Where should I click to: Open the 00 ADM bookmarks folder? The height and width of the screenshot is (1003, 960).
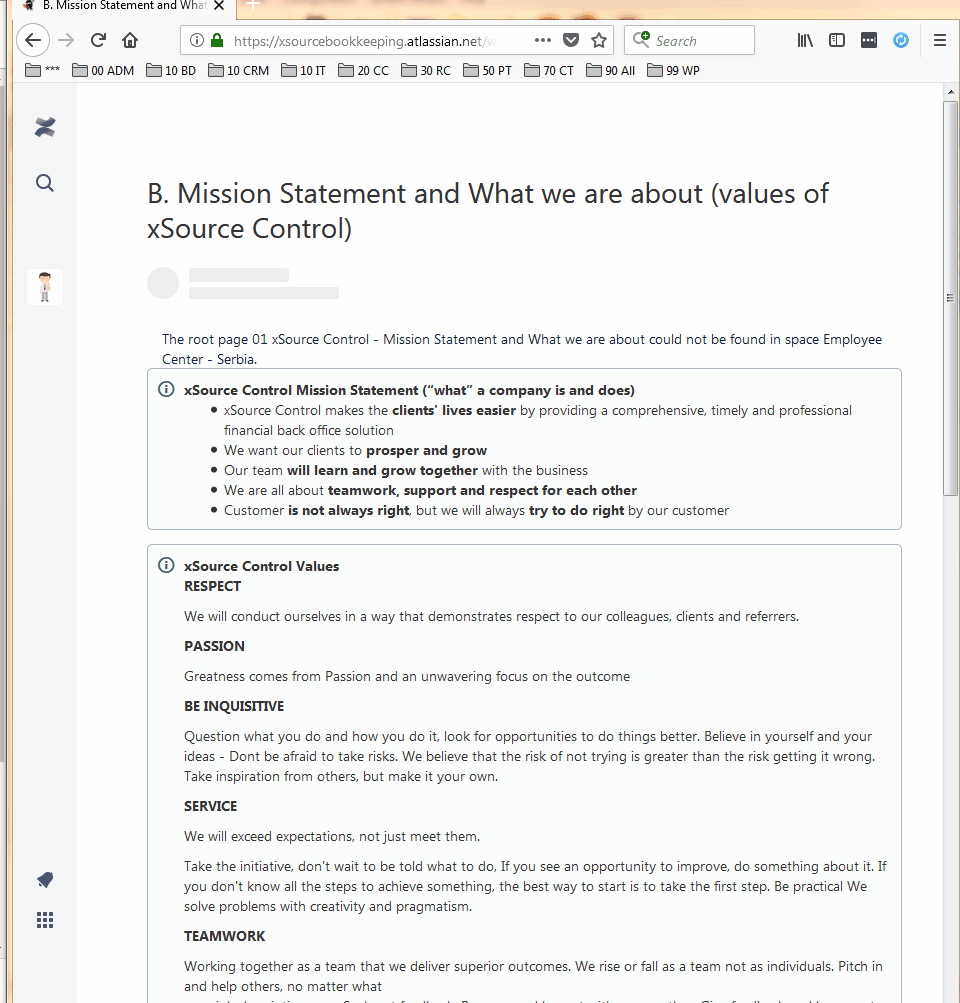(x=103, y=70)
